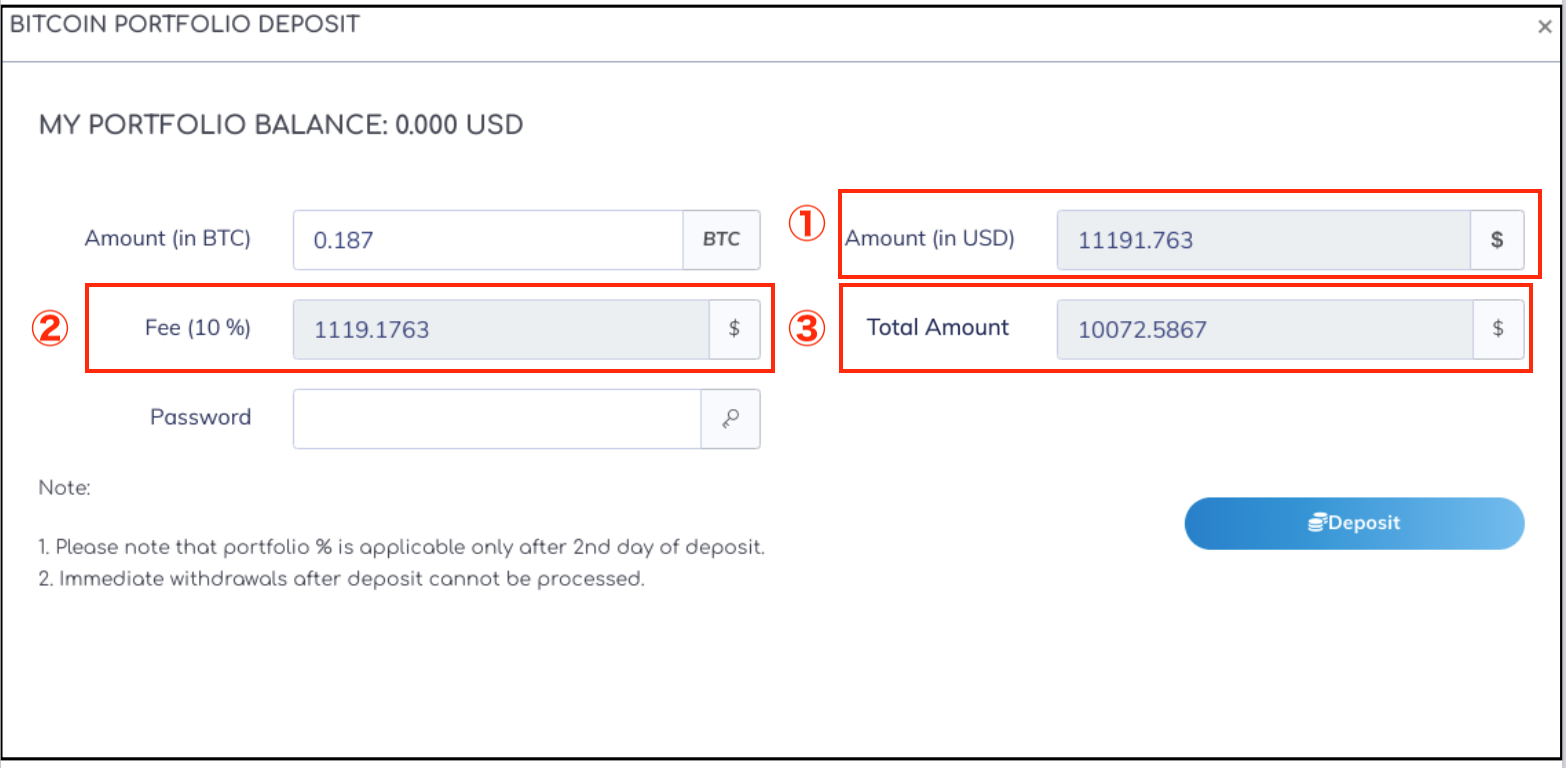Click the Deposit button
Screen dimensions: 1566x768
click(x=1354, y=523)
